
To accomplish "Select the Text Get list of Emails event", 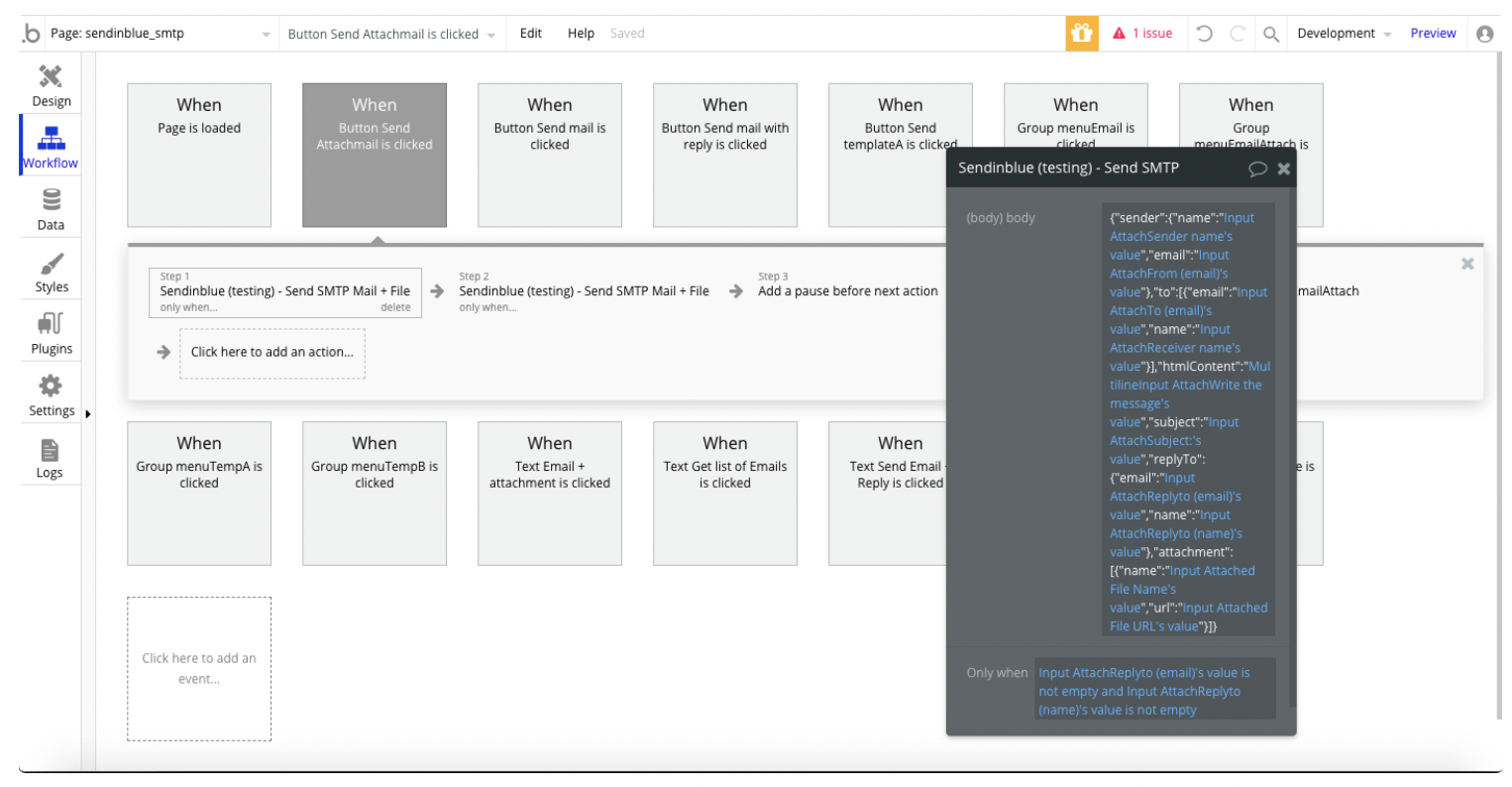I will coord(725,494).
